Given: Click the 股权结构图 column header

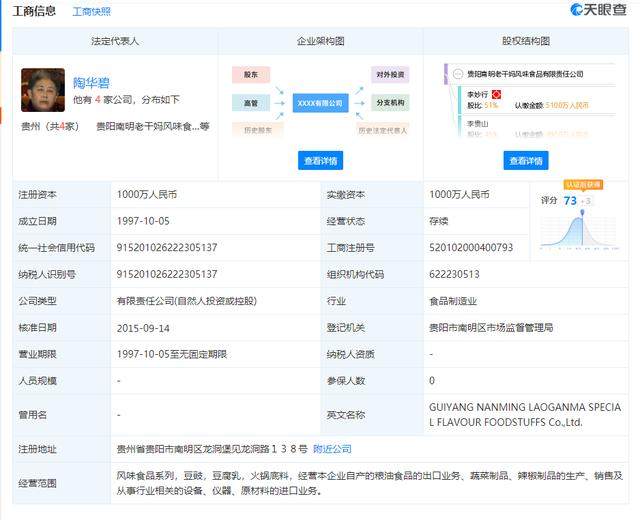Looking at the screenshot, I should point(526,41).
